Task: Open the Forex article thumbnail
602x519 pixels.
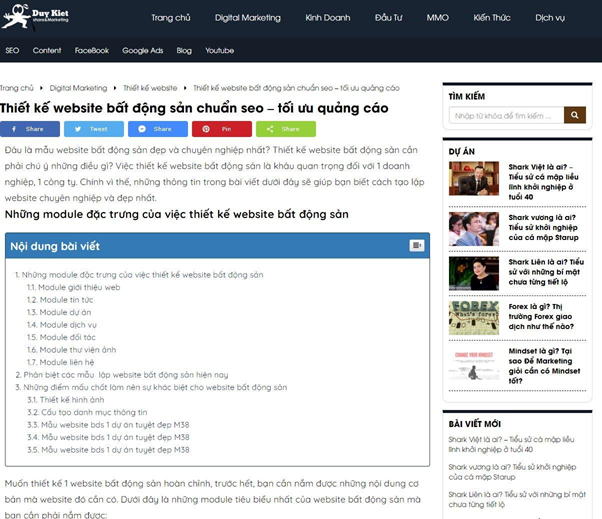Action: point(473,318)
